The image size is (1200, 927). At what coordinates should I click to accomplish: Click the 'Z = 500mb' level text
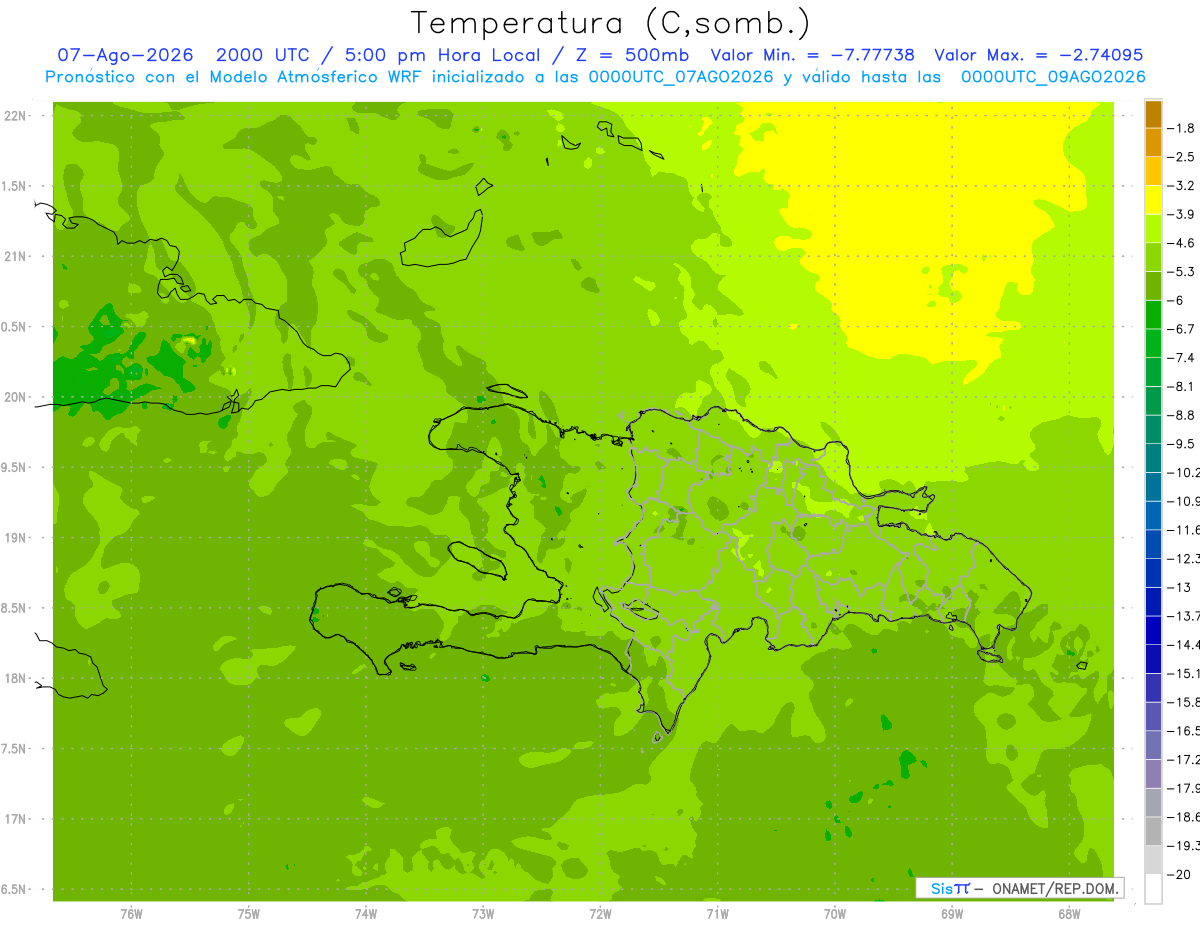(x=632, y=55)
